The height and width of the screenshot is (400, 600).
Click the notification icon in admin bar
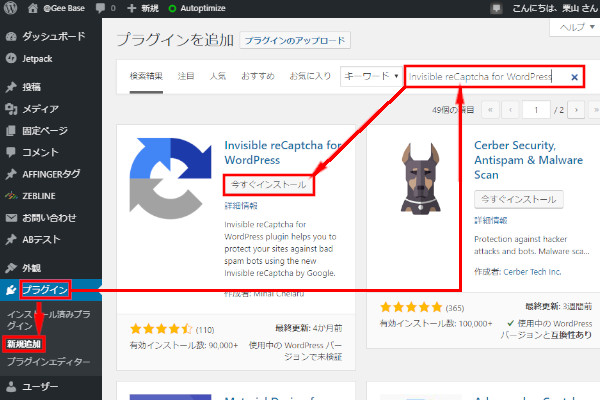(496, 8)
